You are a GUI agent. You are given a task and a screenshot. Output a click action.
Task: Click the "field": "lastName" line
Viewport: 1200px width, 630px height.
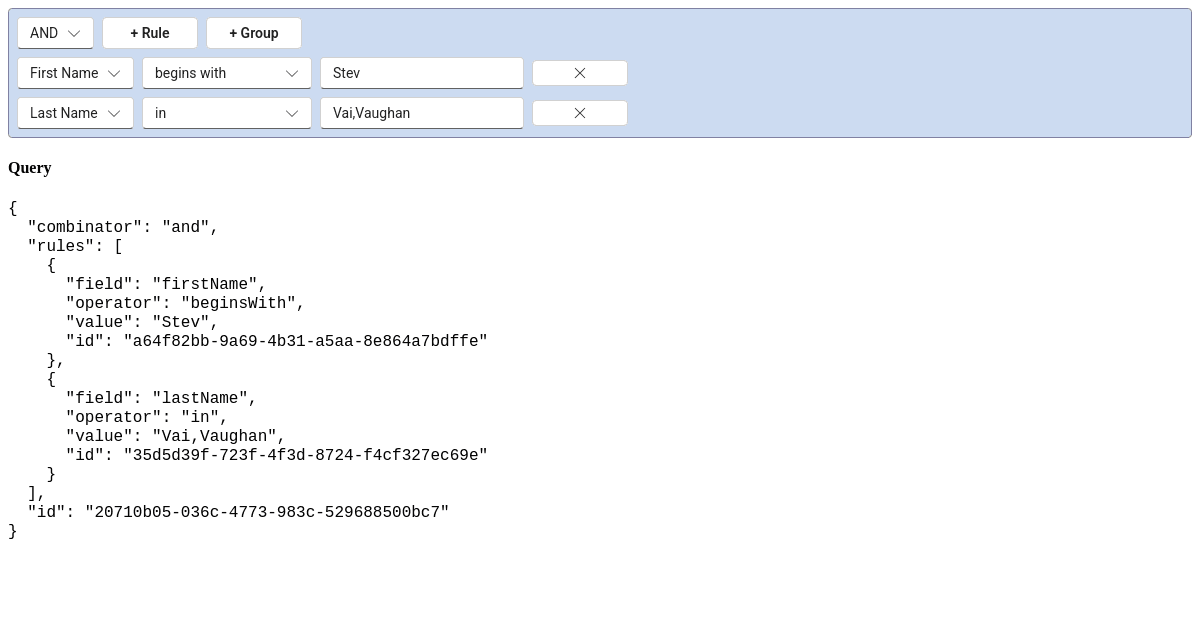tap(161, 399)
